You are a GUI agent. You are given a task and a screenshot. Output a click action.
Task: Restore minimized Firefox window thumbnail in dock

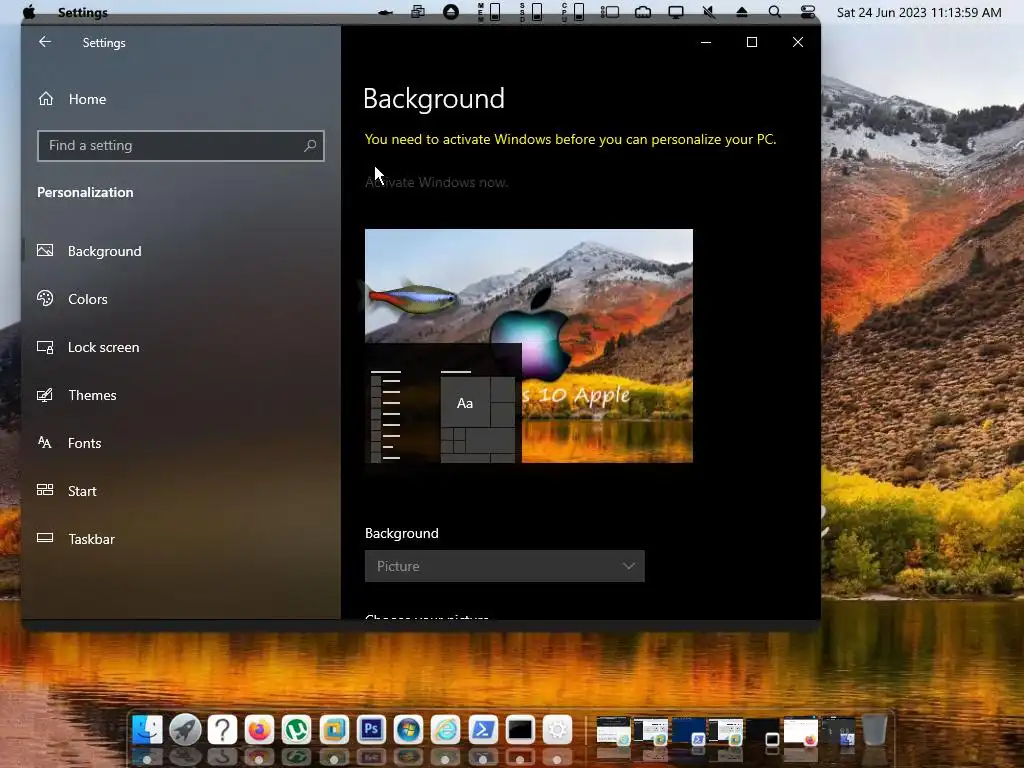[x=801, y=731]
